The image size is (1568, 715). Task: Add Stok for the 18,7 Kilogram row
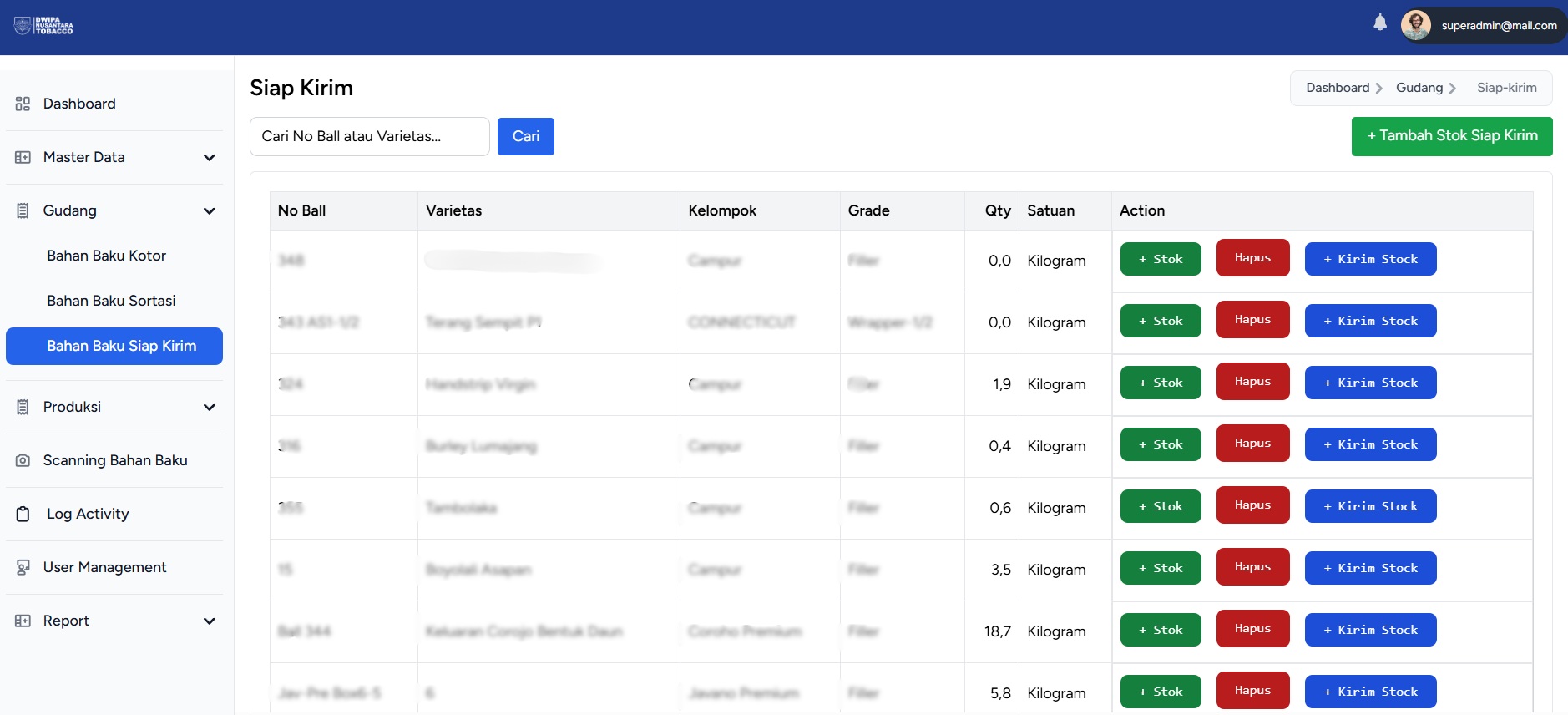[1161, 630]
